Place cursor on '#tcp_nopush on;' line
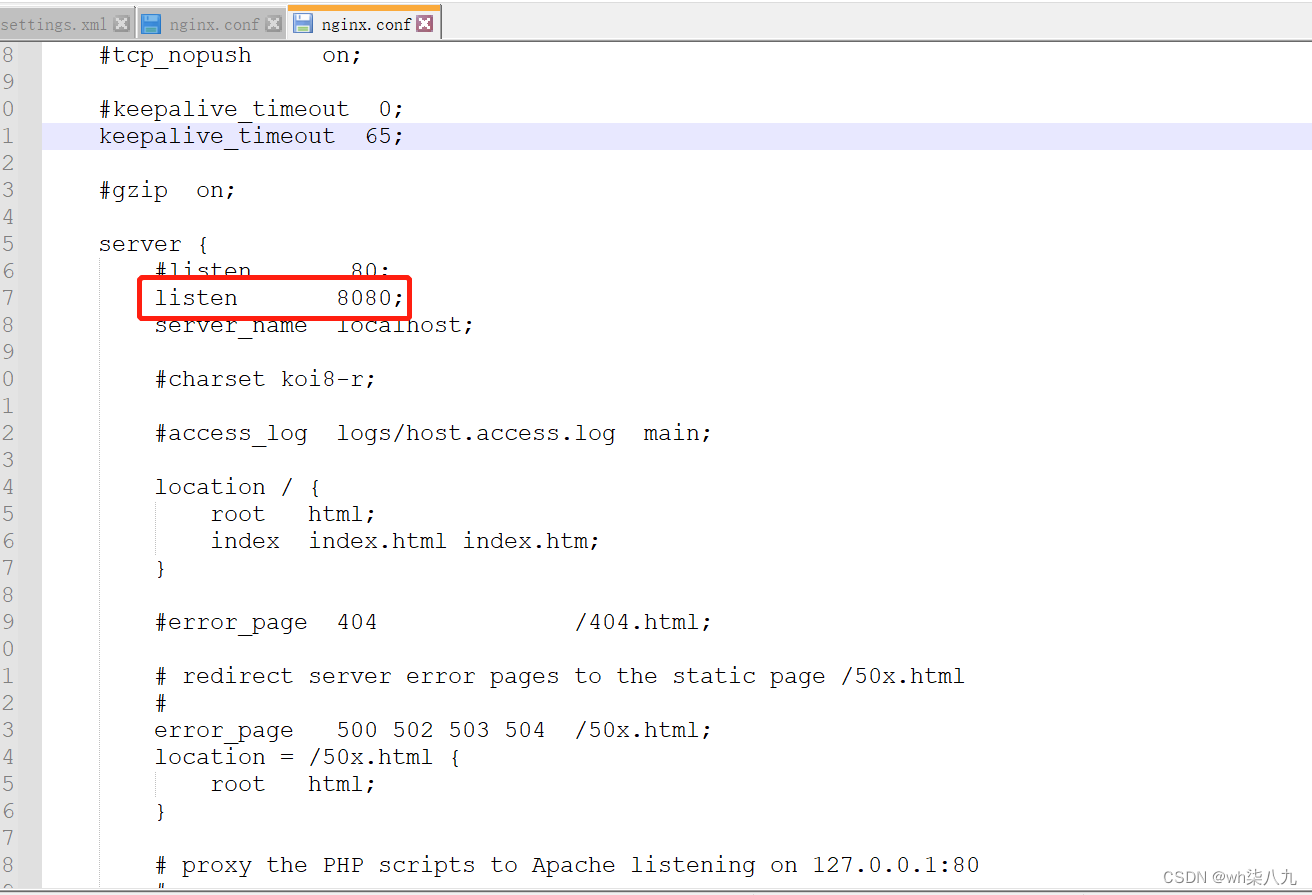 [x=230, y=56]
